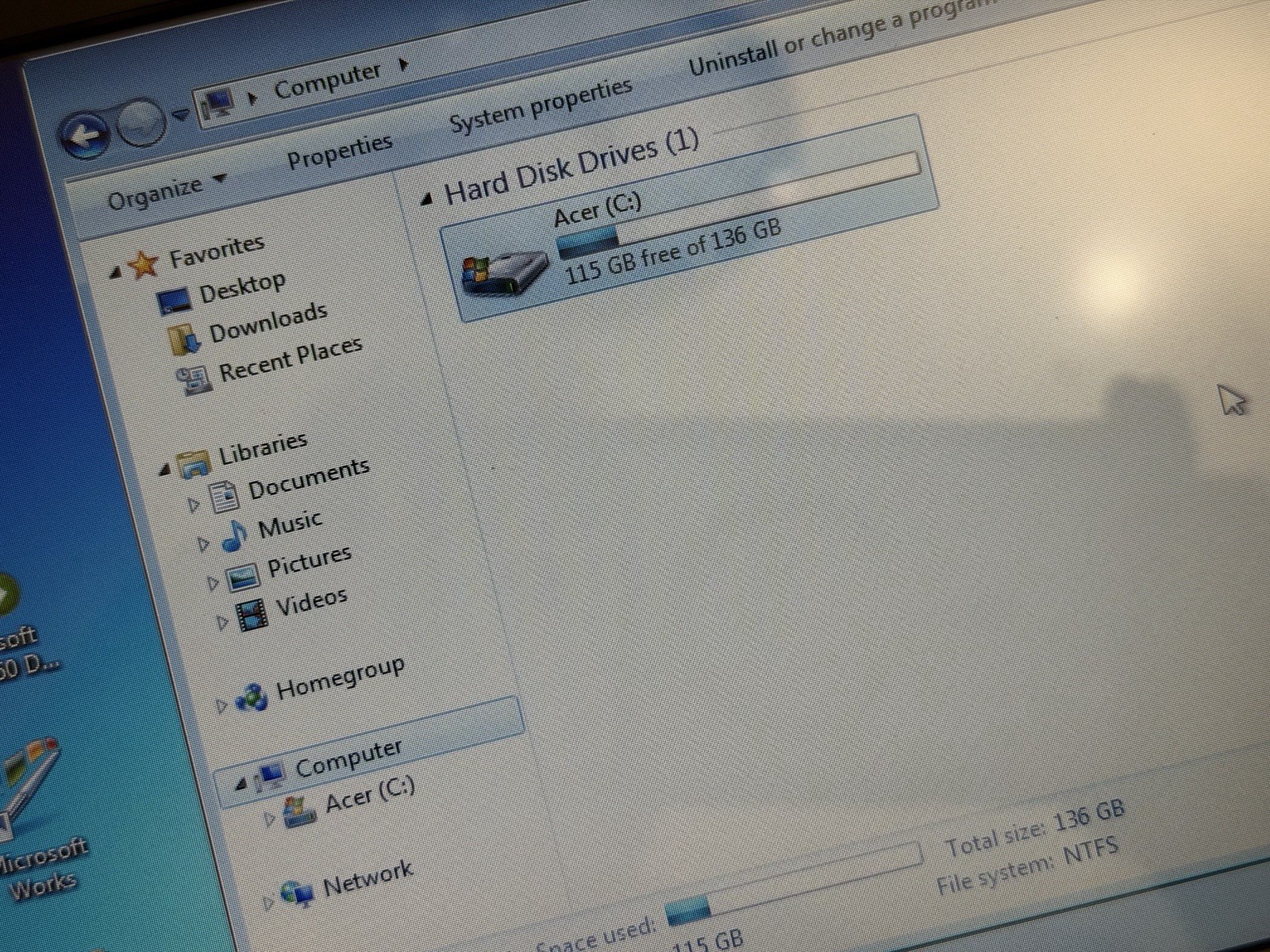Expand the Videos library arrow
This screenshot has height=952, width=1270.
(x=221, y=623)
